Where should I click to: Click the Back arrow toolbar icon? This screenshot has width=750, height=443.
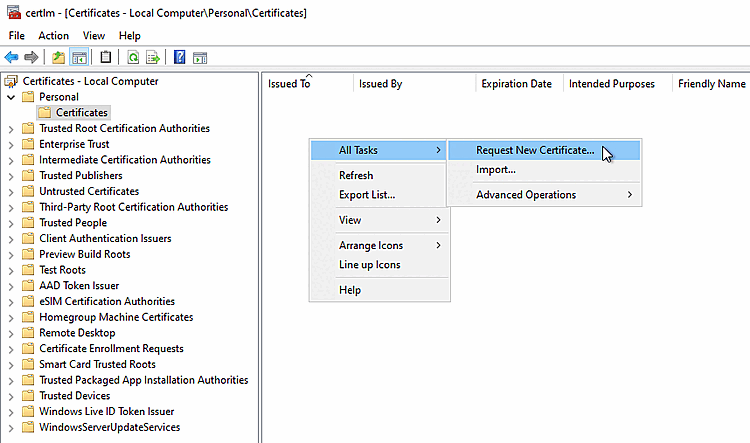tap(11, 58)
